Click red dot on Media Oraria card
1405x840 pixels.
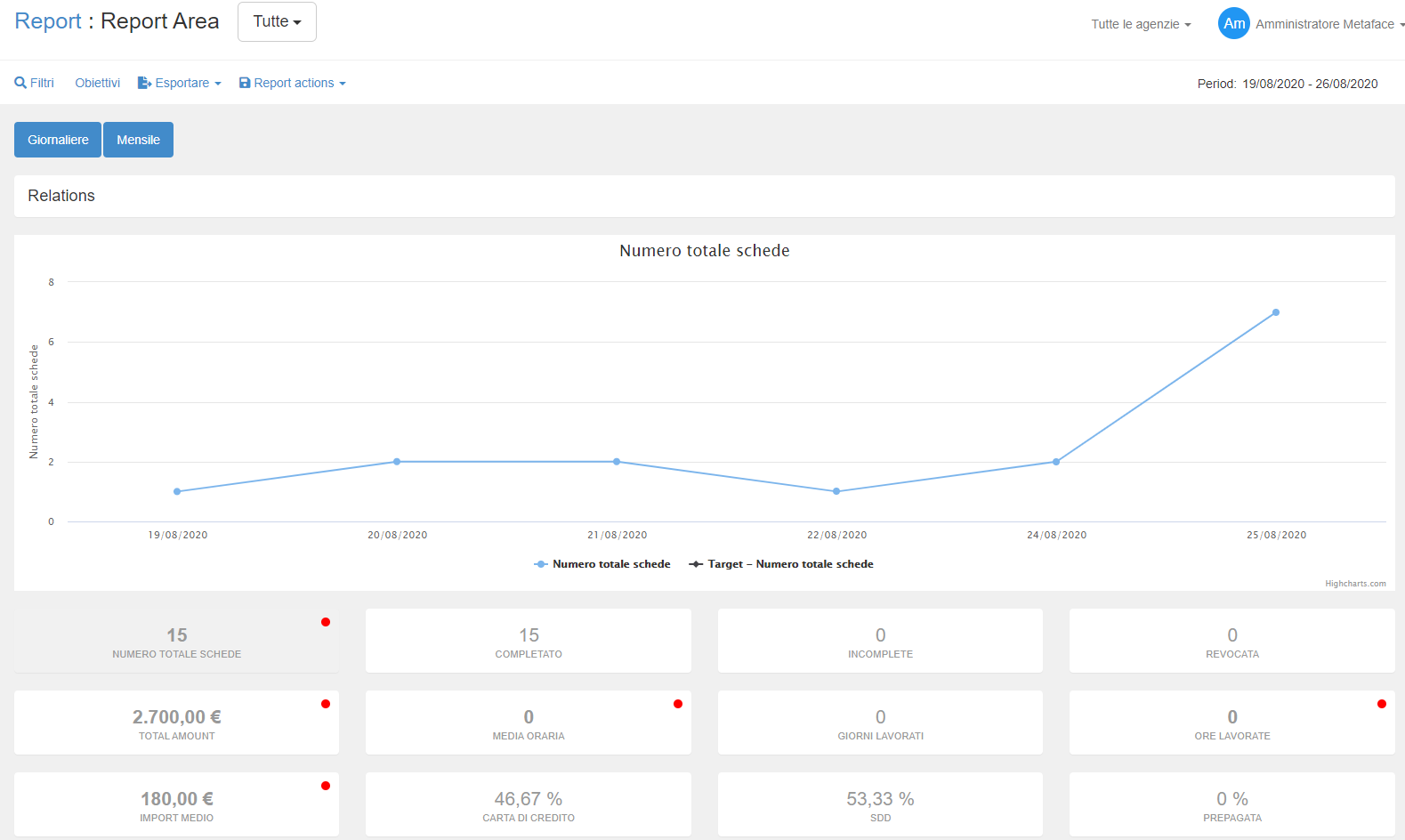coord(678,704)
